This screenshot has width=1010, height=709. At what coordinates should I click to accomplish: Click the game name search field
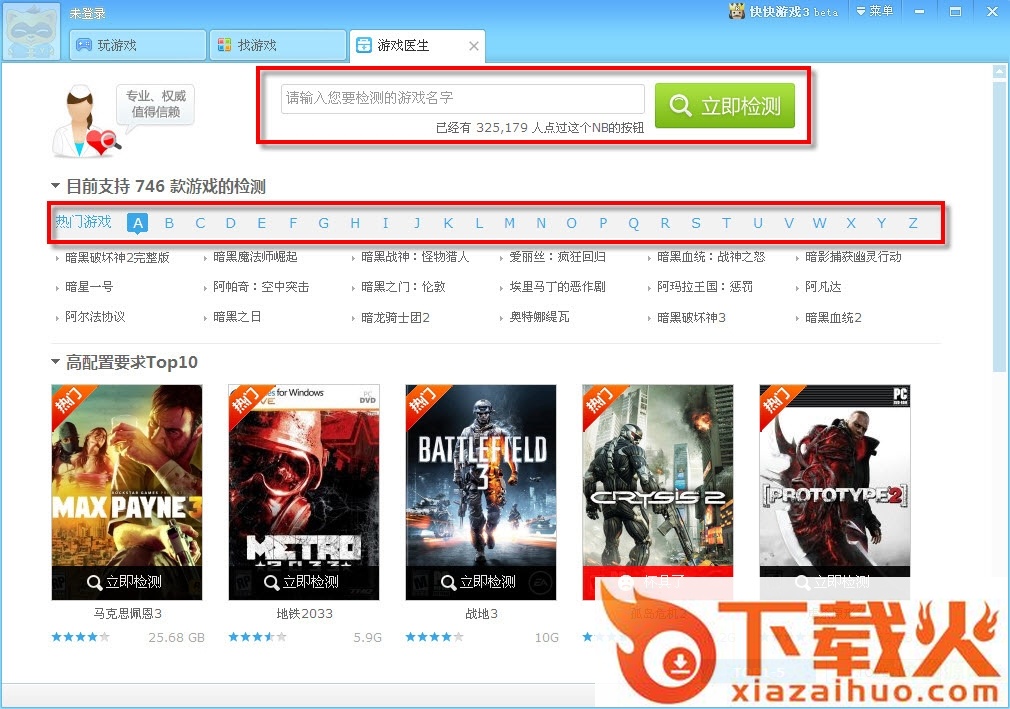[462, 99]
